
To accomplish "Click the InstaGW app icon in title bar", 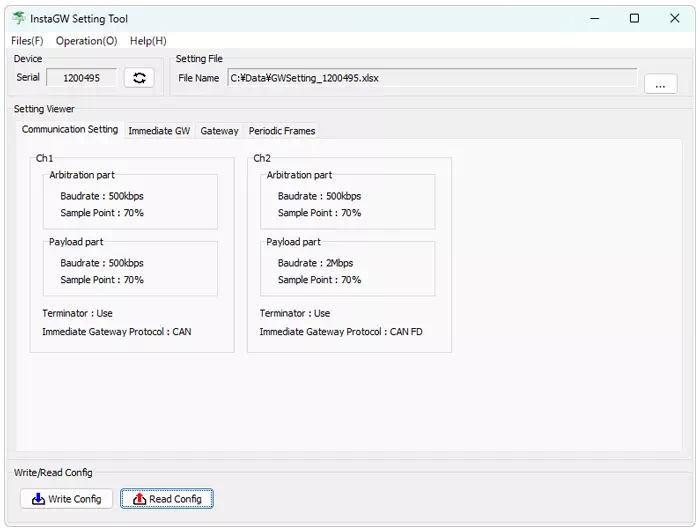I will (19, 18).
